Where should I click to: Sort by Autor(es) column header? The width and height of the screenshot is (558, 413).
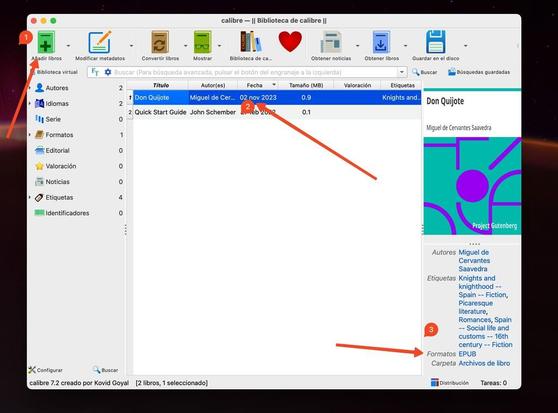pos(213,85)
